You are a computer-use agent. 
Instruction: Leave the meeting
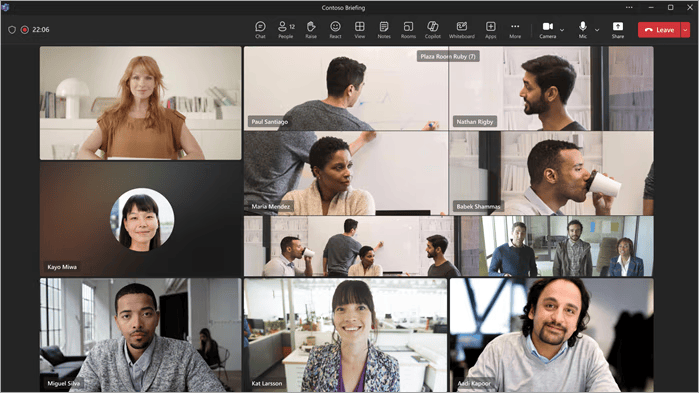659,30
